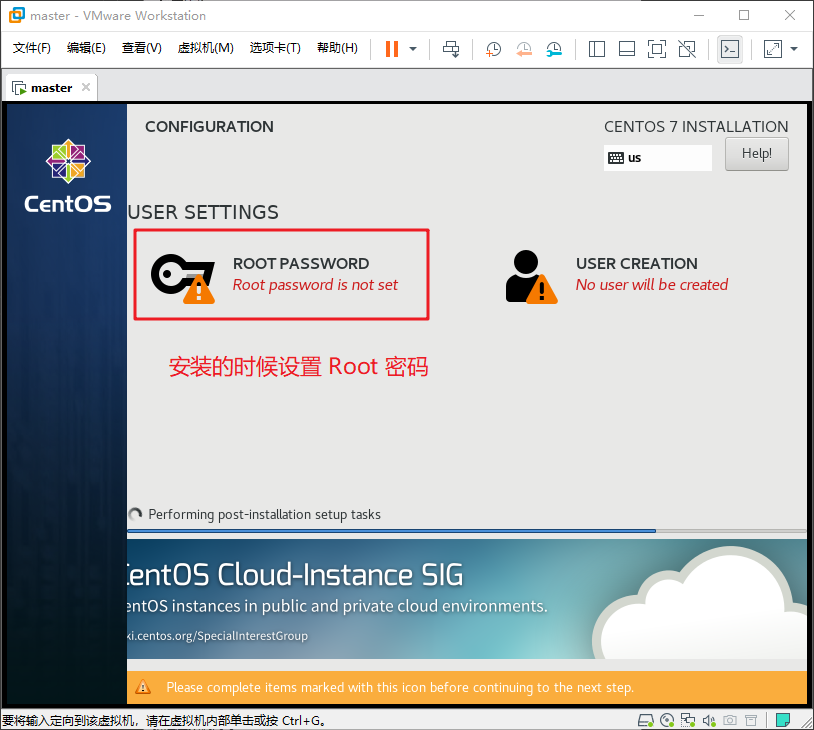Pause the virtual machine with the orange button

tap(391, 49)
